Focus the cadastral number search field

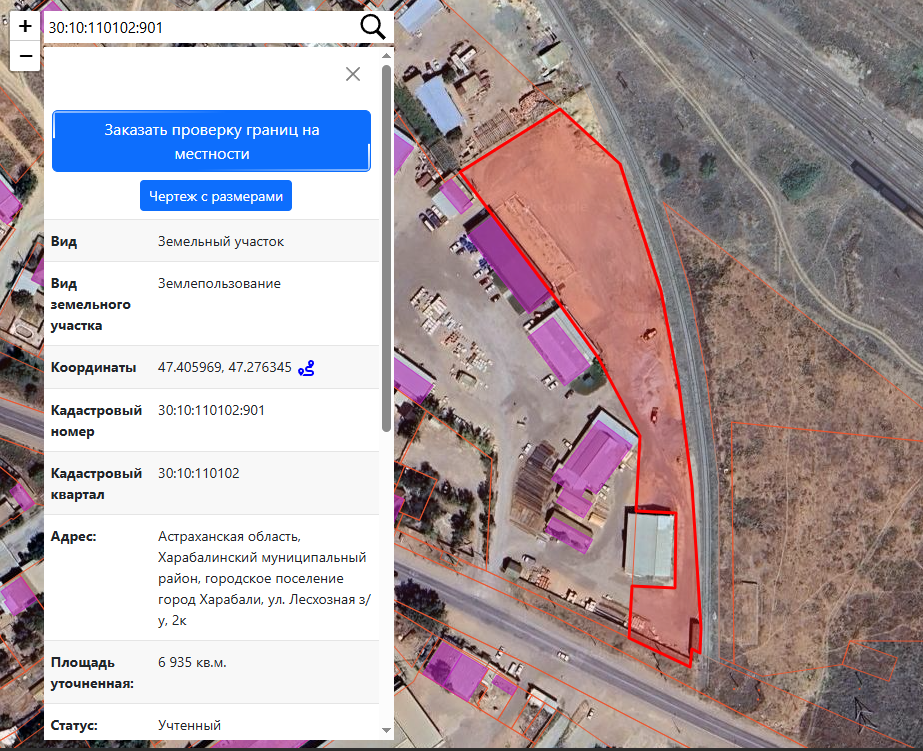pyautogui.click(x=200, y=28)
